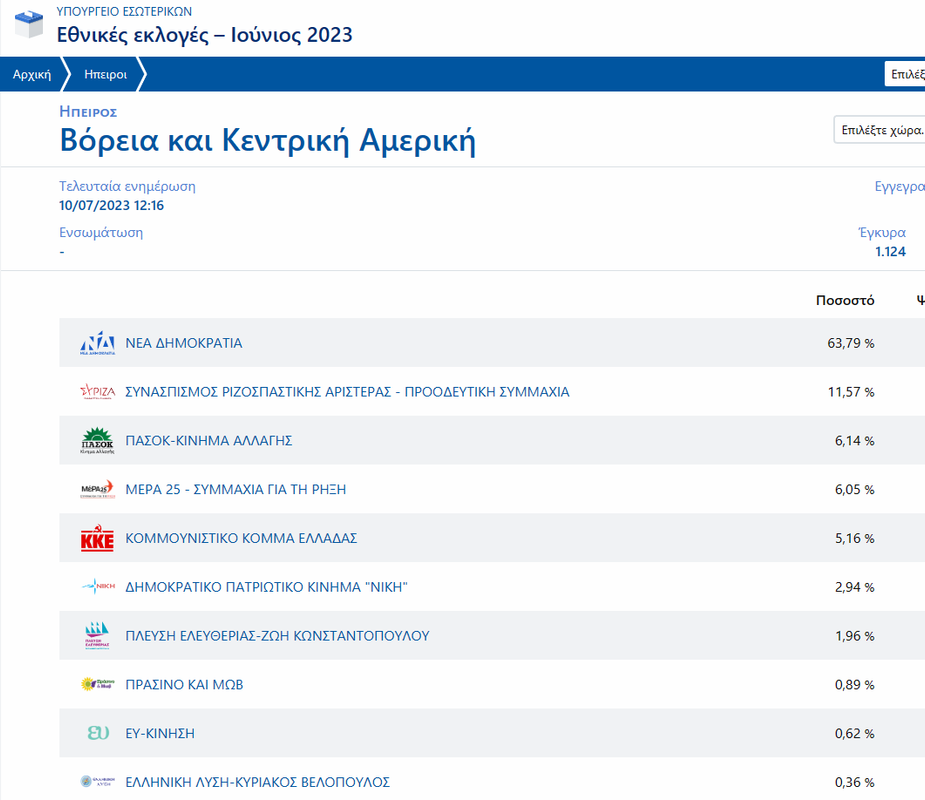925x800 pixels.
Task: Click the 5,16 % percentage value
Action: [x=854, y=539]
